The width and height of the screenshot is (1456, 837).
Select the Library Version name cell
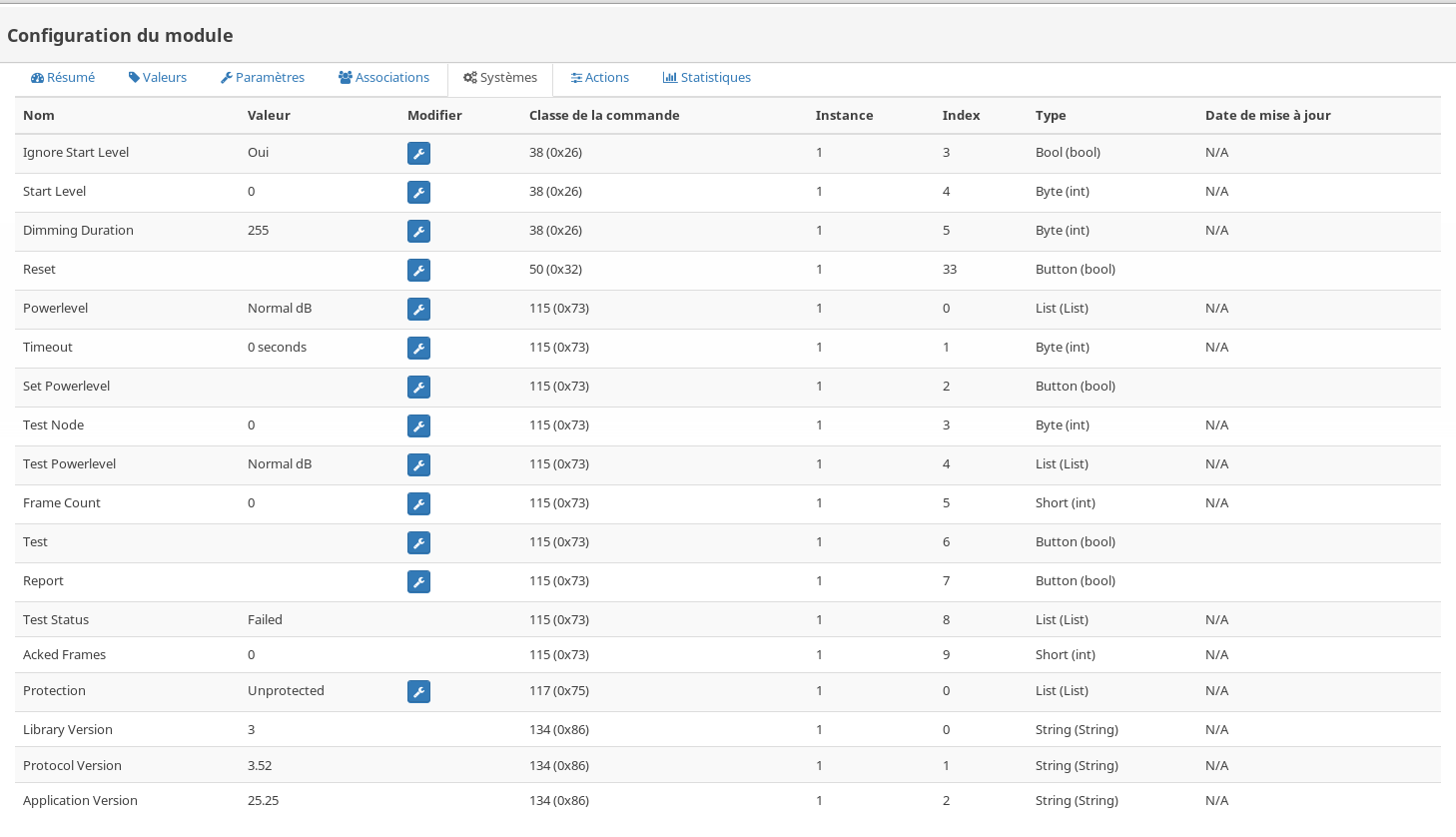coord(68,730)
